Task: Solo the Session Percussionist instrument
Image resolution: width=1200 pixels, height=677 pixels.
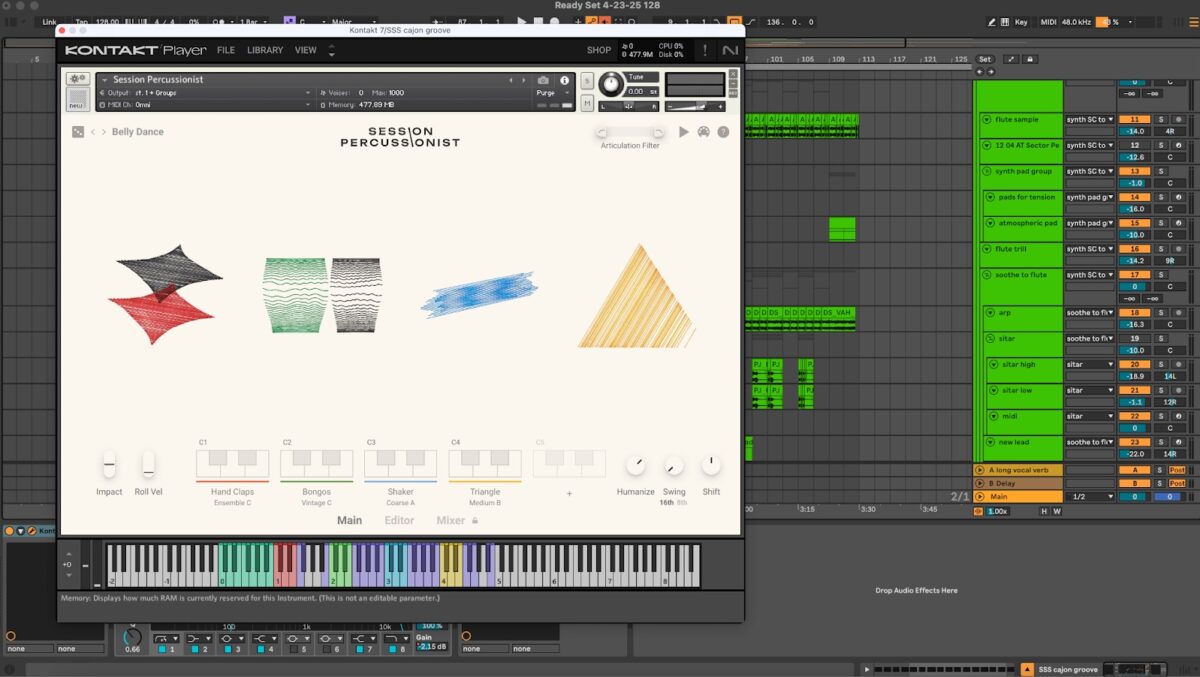Action: tap(587, 80)
